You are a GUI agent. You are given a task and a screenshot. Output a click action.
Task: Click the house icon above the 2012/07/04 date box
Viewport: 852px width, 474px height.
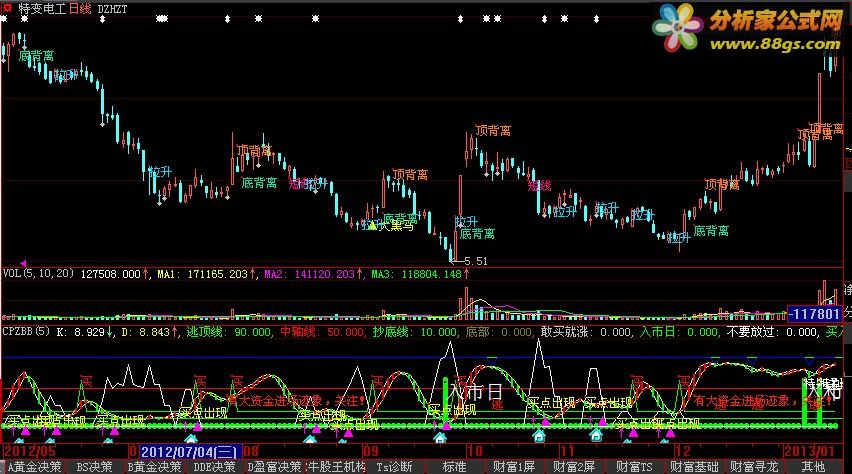point(191,438)
